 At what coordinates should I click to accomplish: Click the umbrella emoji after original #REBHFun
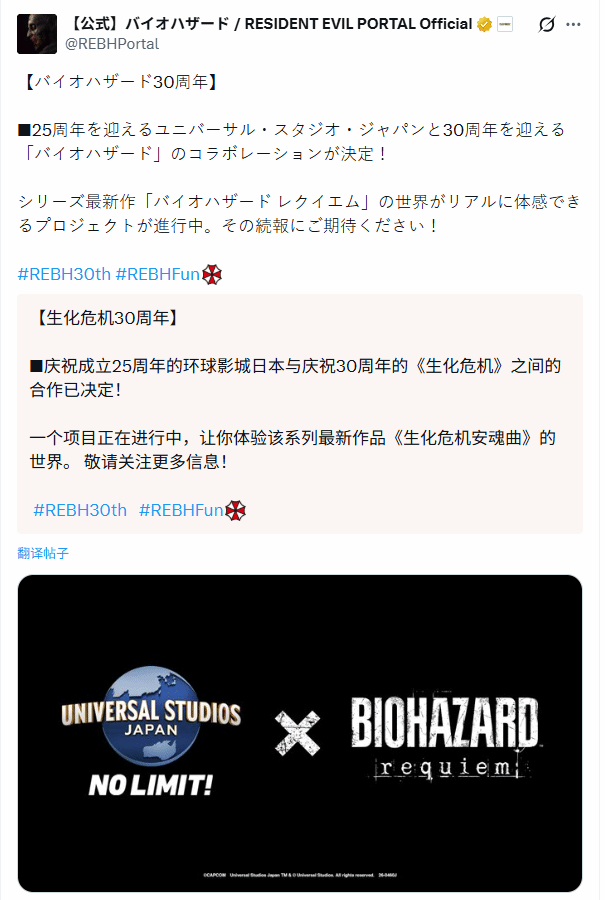click(212, 274)
